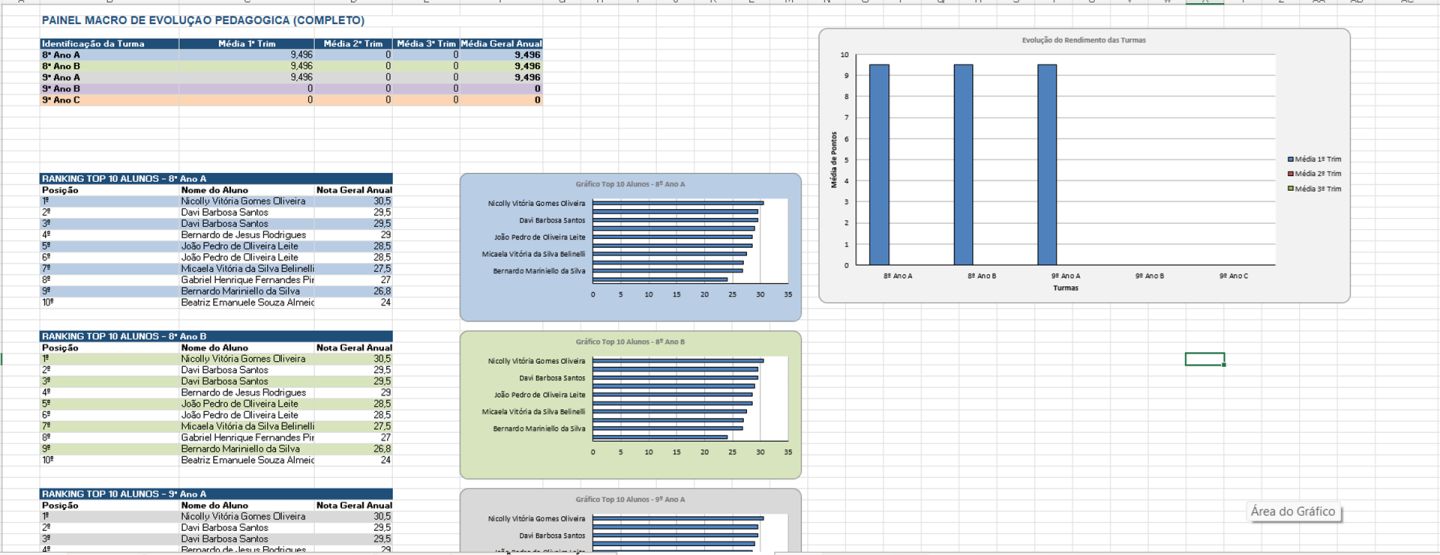1440x555 pixels.
Task: Click 'Micaela Vitória da Silva Belinelli' label in 8º Ano A chart
Action: 534,254
